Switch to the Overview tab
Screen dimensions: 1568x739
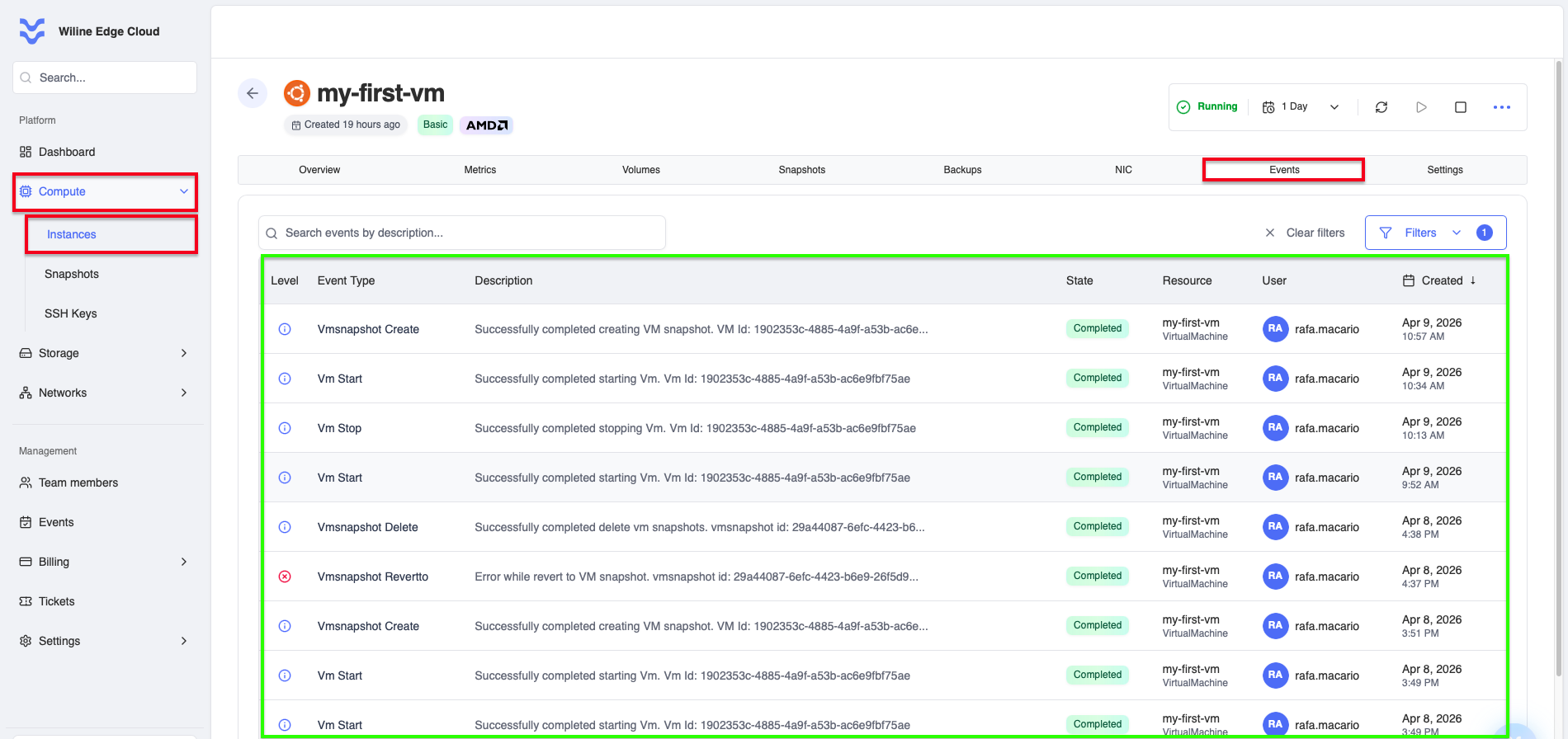click(319, 170)
